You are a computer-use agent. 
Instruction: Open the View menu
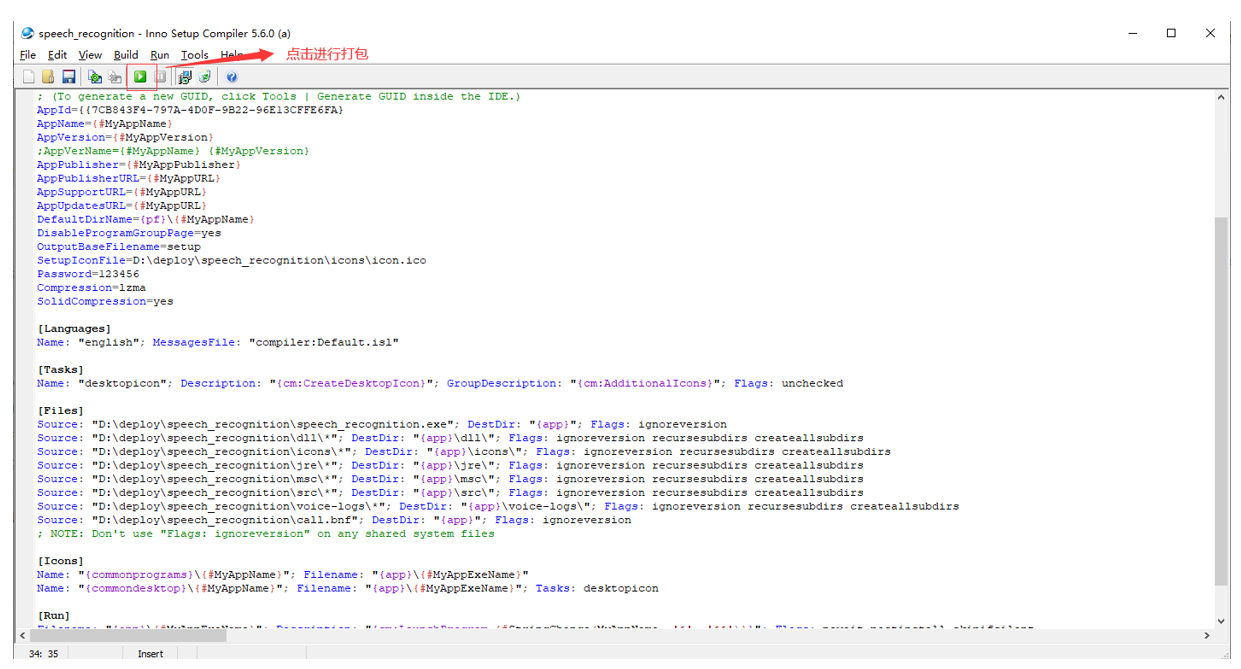(90, 55)
